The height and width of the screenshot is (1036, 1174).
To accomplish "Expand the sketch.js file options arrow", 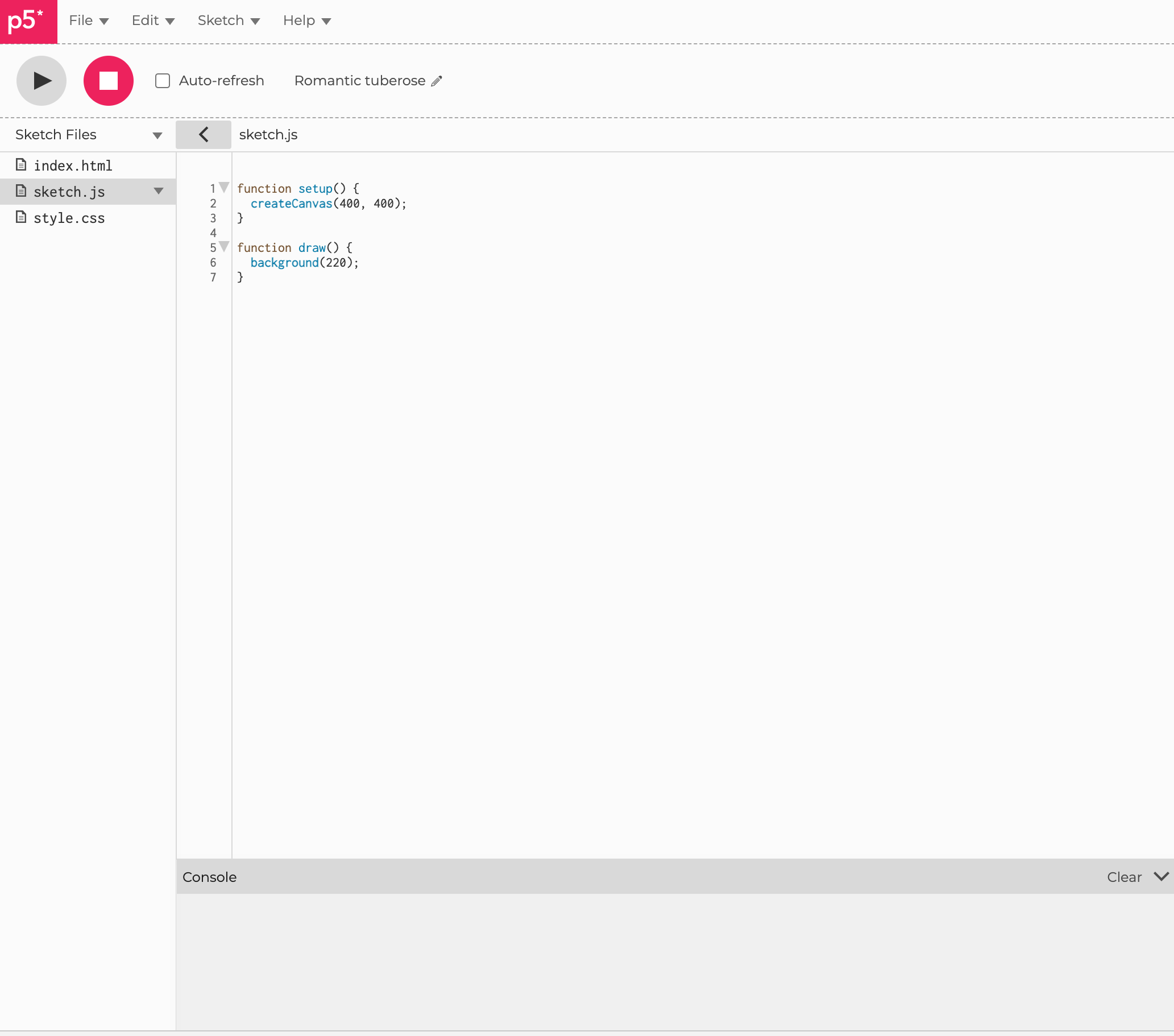I will [158, 191].
